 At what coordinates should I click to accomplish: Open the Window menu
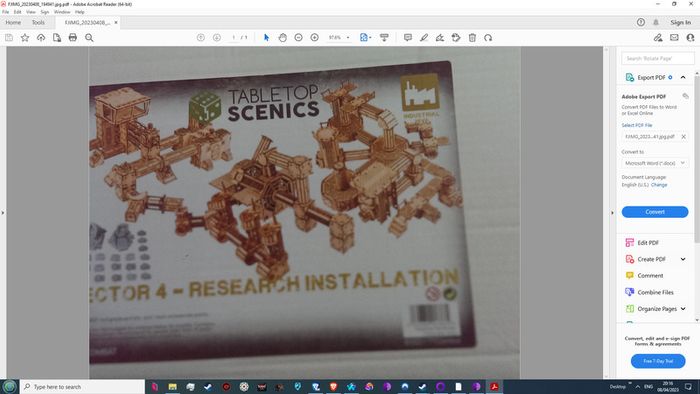coord(62,12)
